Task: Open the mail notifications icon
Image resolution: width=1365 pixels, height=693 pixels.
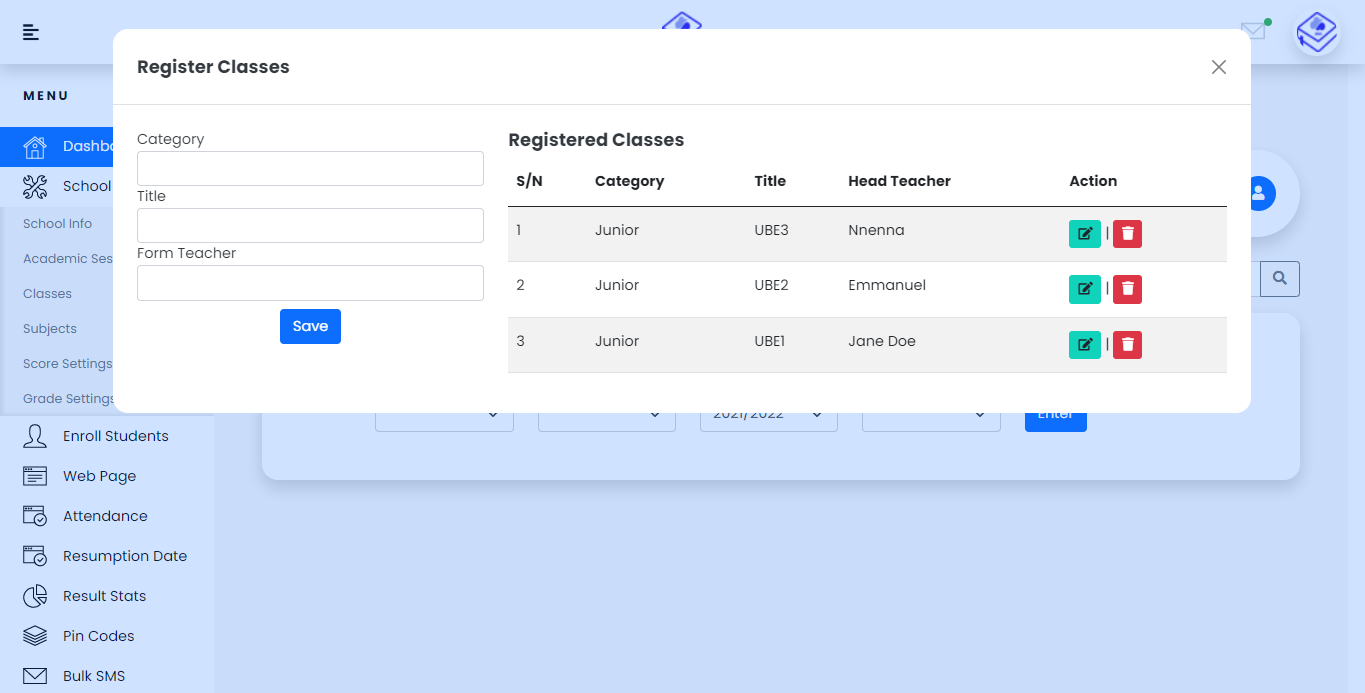Action: pyautogui.click(x=1253, y=31)
